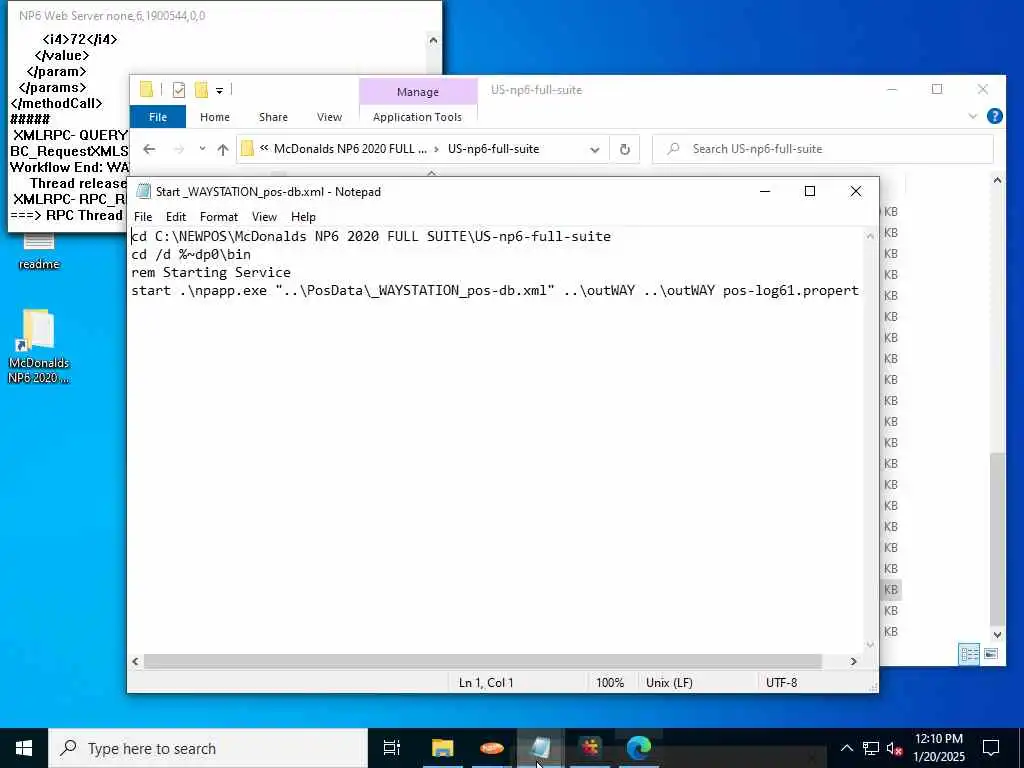Go up one folder level in Explorer
The height and width of the screenshot is (768, 1024).
tap(223, 149)
